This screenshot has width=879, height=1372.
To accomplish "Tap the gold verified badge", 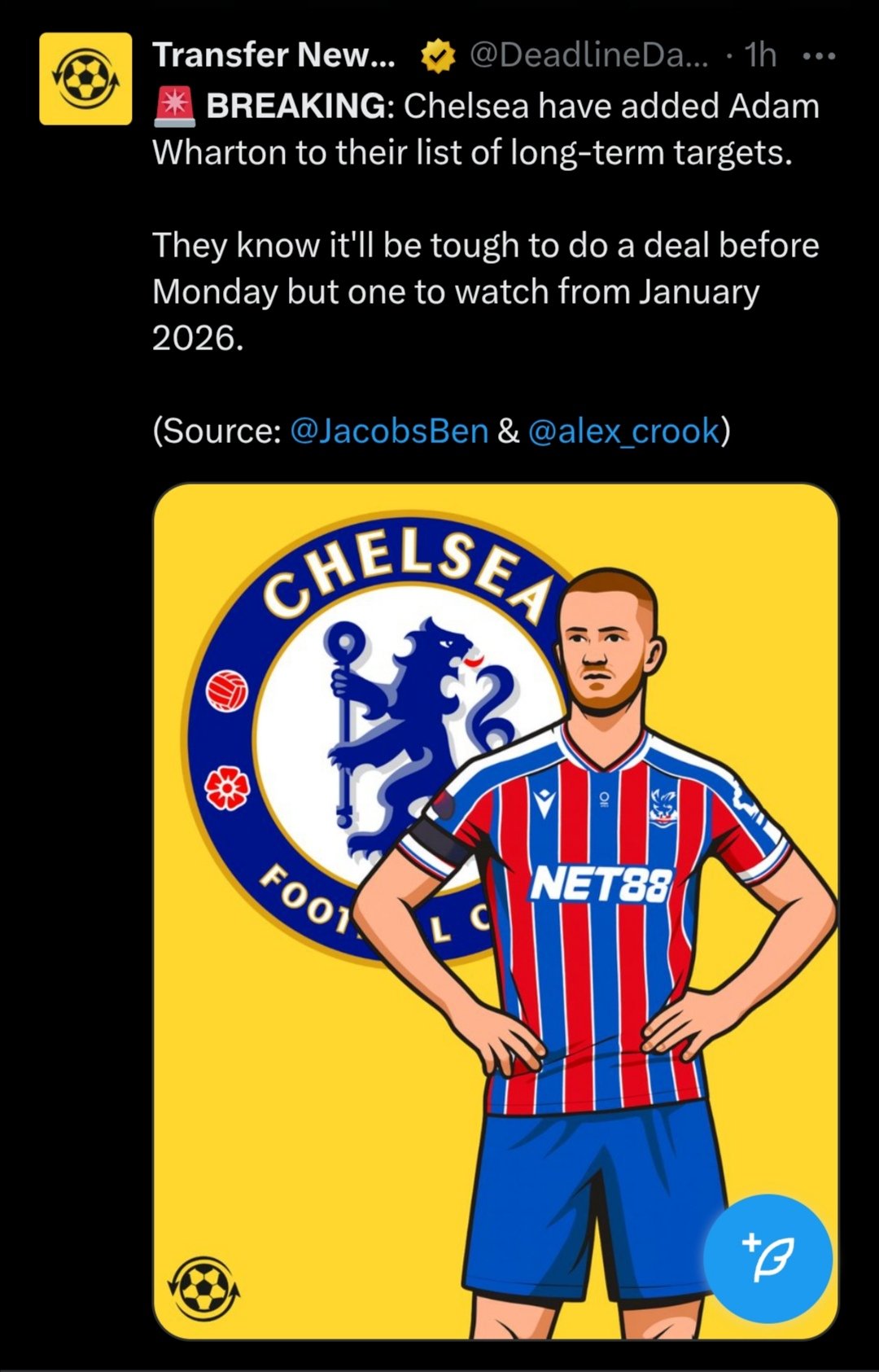I will click(437, 56).
